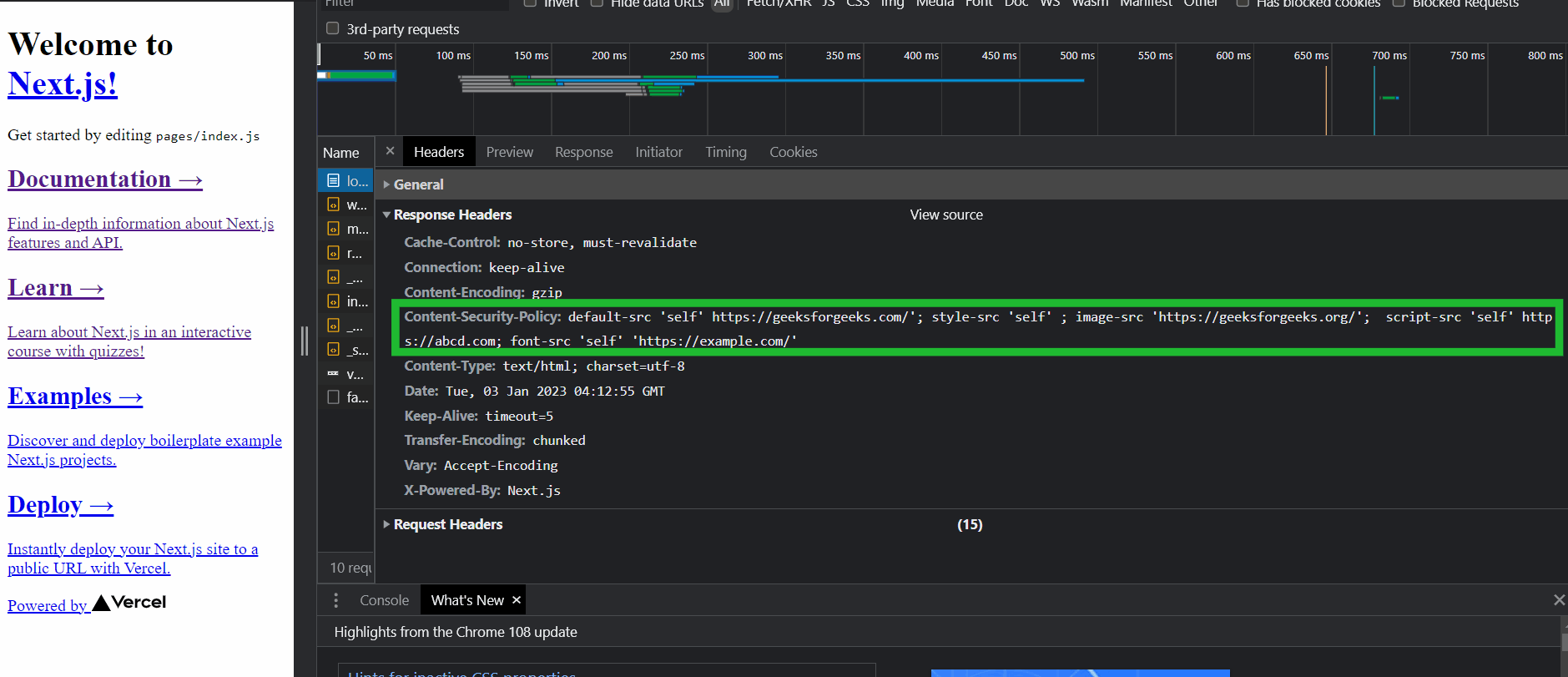The image size is (1568, 677).
Task: Enable the 3rd-party requests checkbox
Action: coord(333,28)
